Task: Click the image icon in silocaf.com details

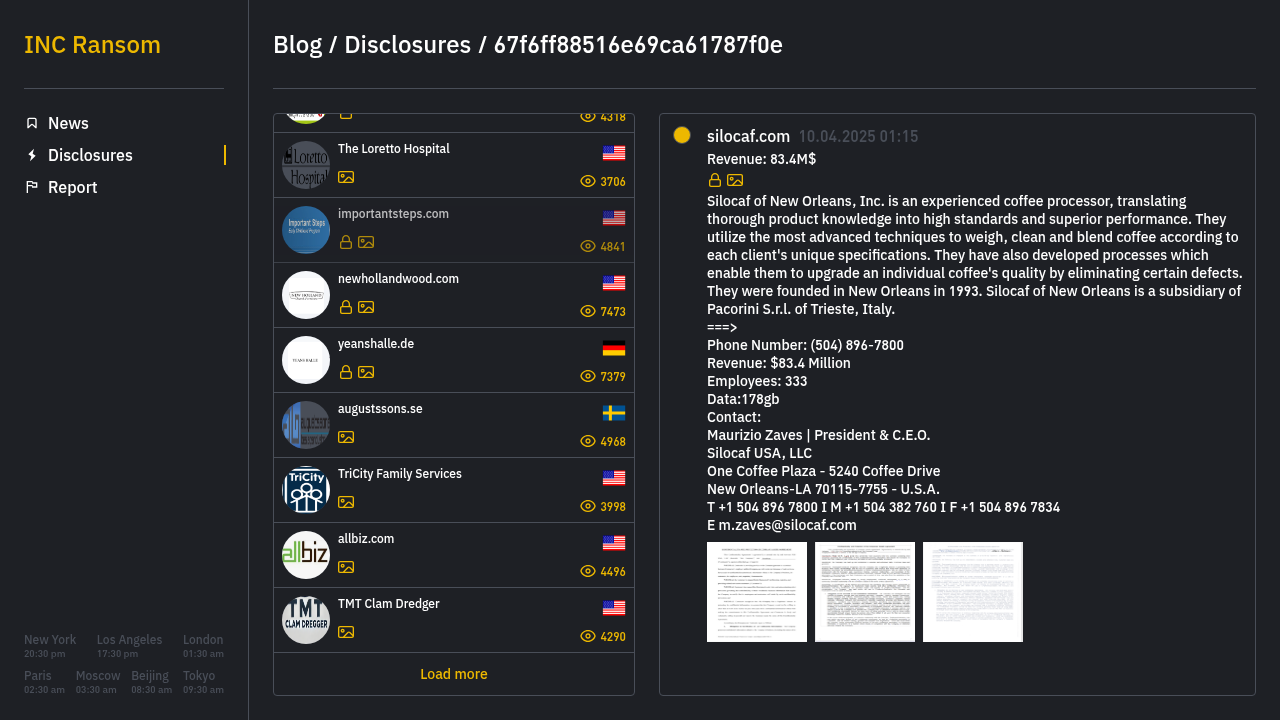Action: (735, 180)
